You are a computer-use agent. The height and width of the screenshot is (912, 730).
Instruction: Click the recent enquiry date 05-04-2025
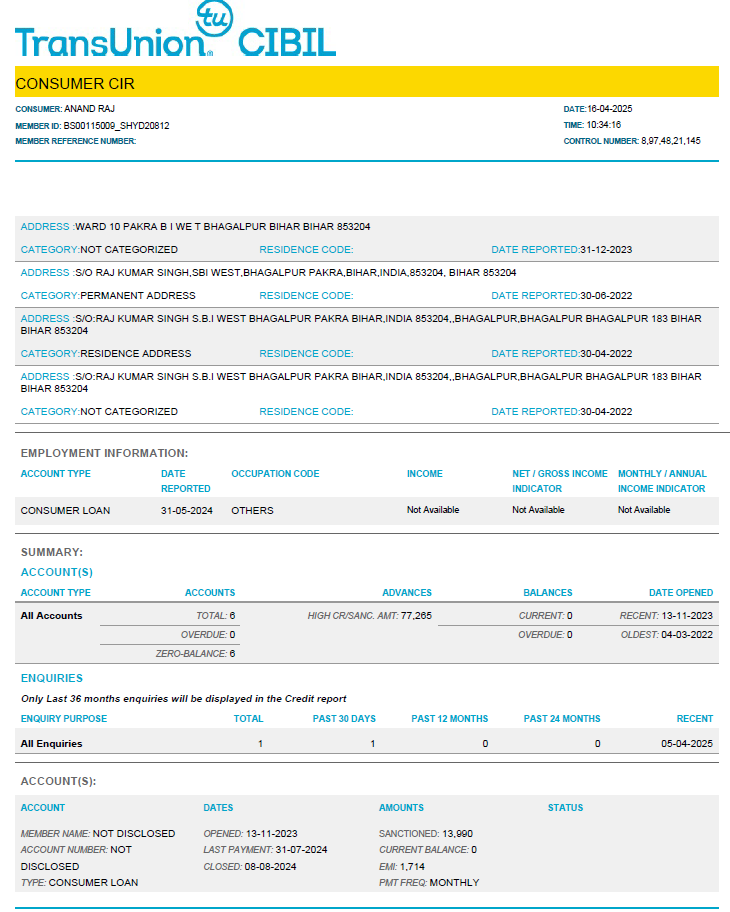pos(687,744)
